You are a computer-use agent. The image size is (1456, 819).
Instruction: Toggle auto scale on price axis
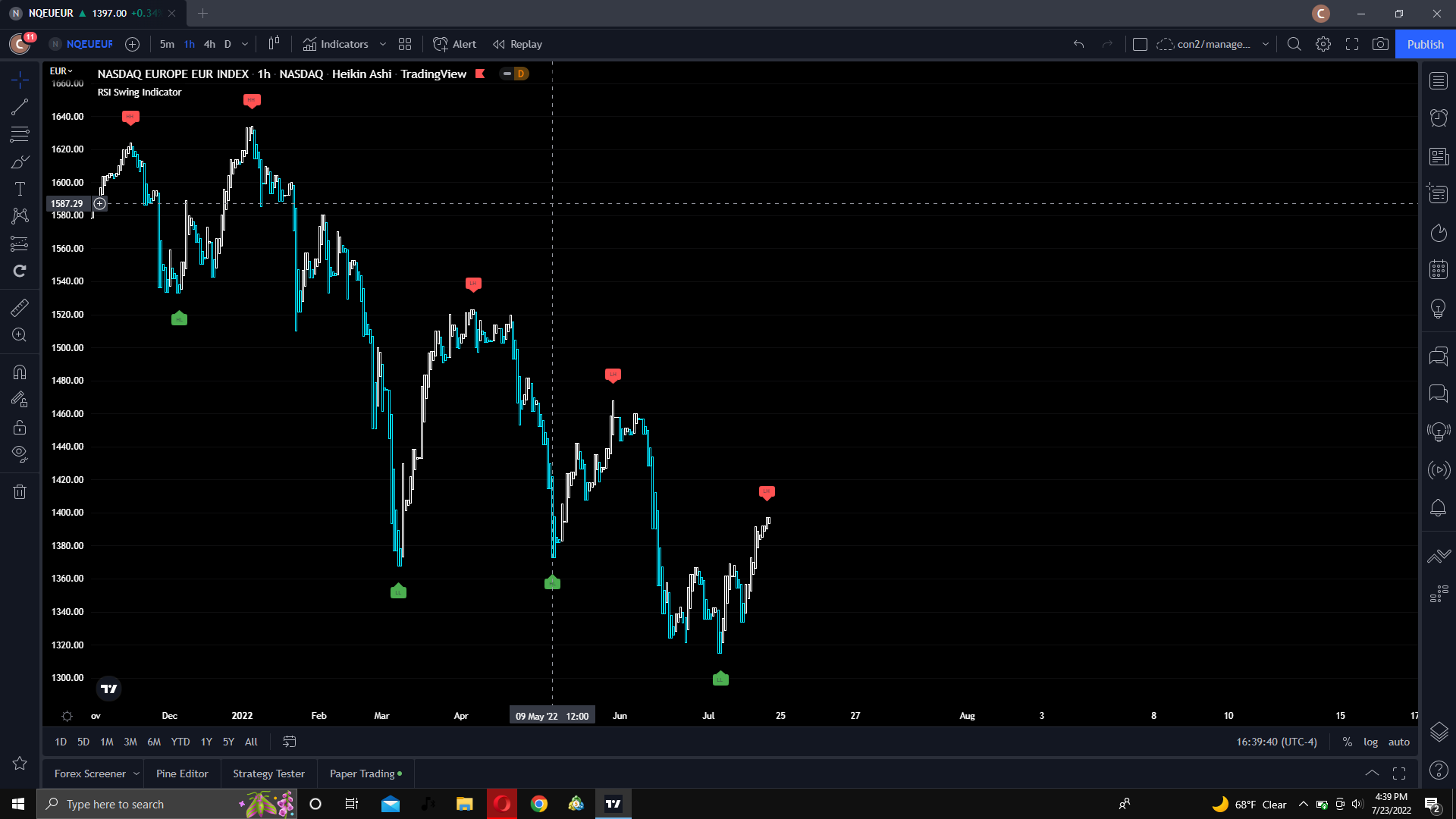click(1398, 742)
